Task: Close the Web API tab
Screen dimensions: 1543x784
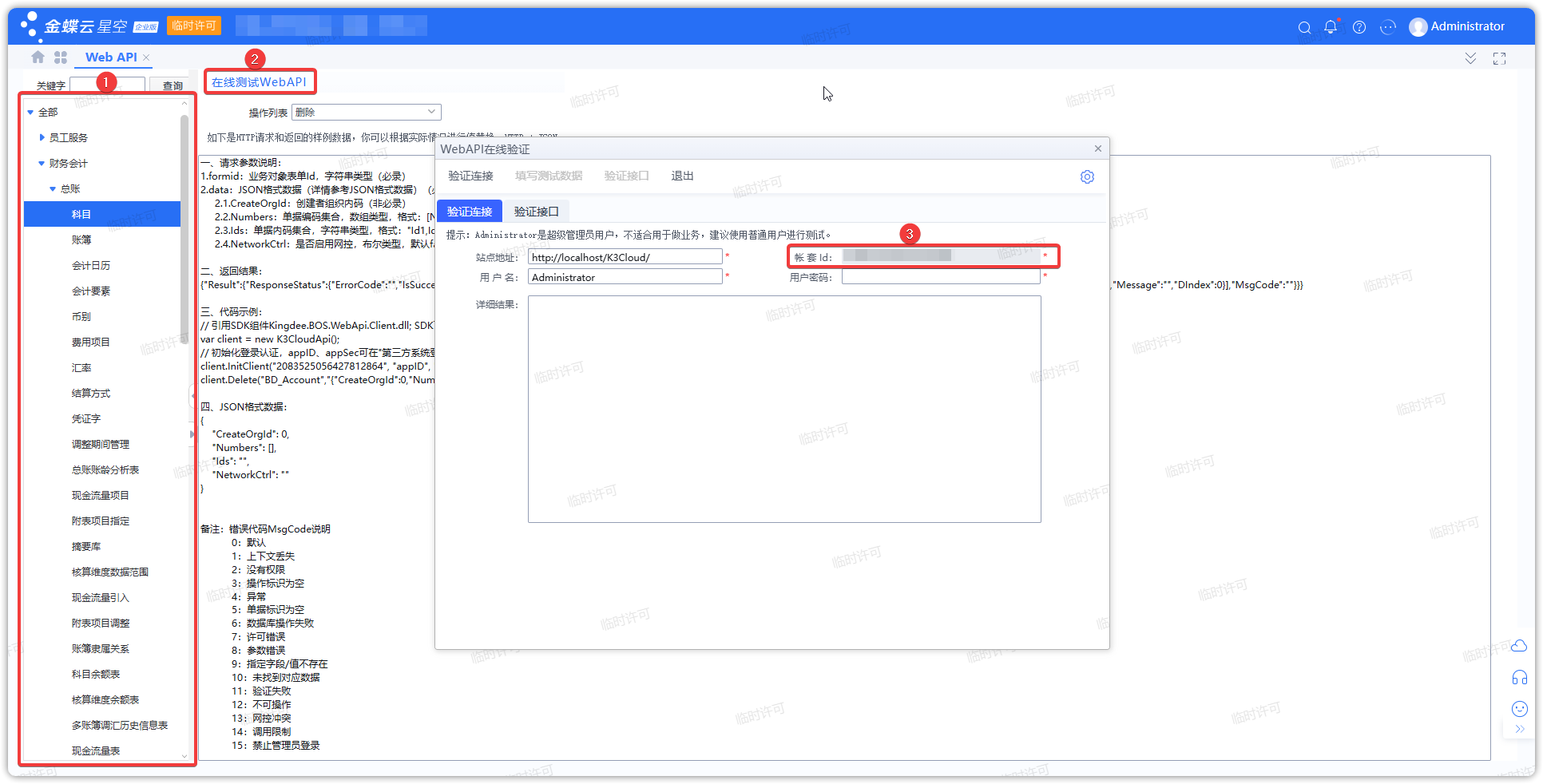Action: pos(146,57)
